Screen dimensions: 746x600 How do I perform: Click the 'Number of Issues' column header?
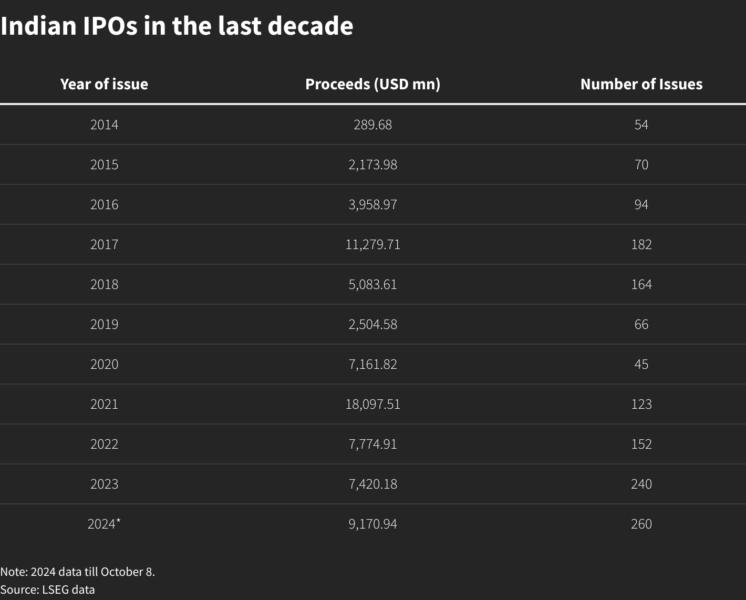tap(641, 84)
